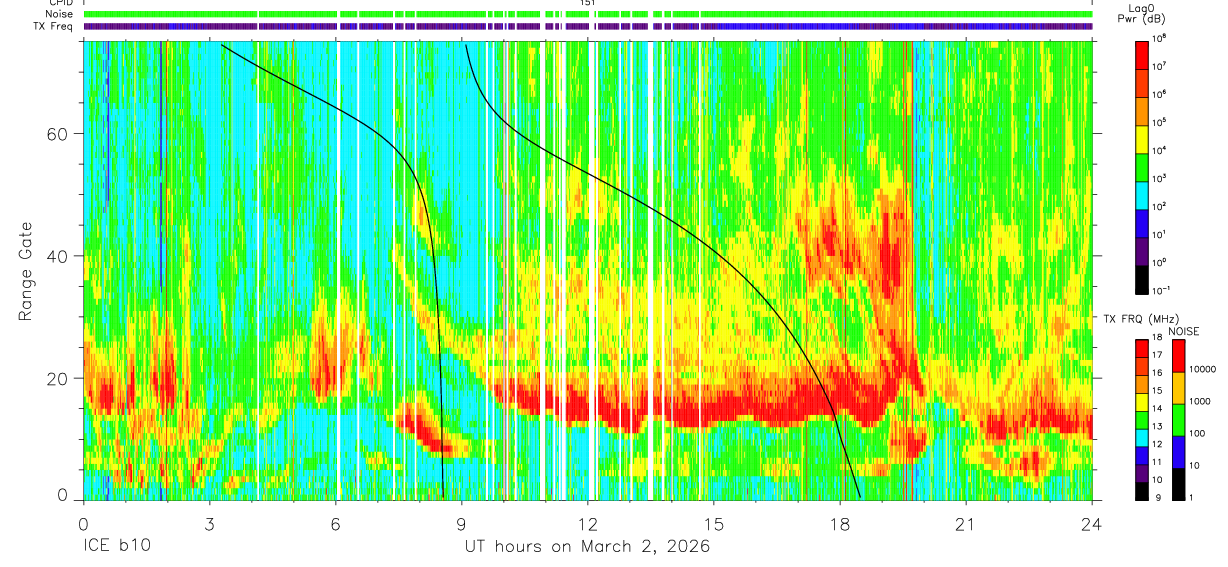Viewport: 1228px width, 567px height.
Task: Click the orange segment of the NOISE colorbar
Action: [x=1178, y=387]
